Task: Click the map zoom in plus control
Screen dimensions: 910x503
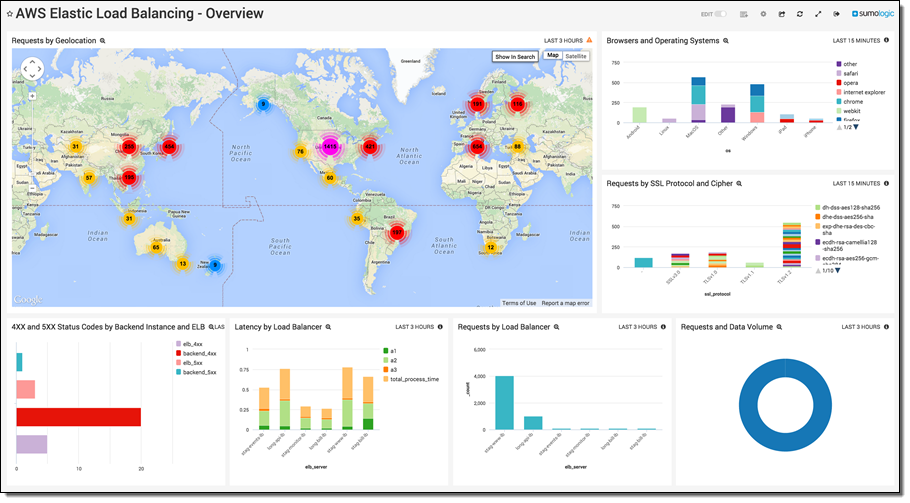Action: [31, 97]
